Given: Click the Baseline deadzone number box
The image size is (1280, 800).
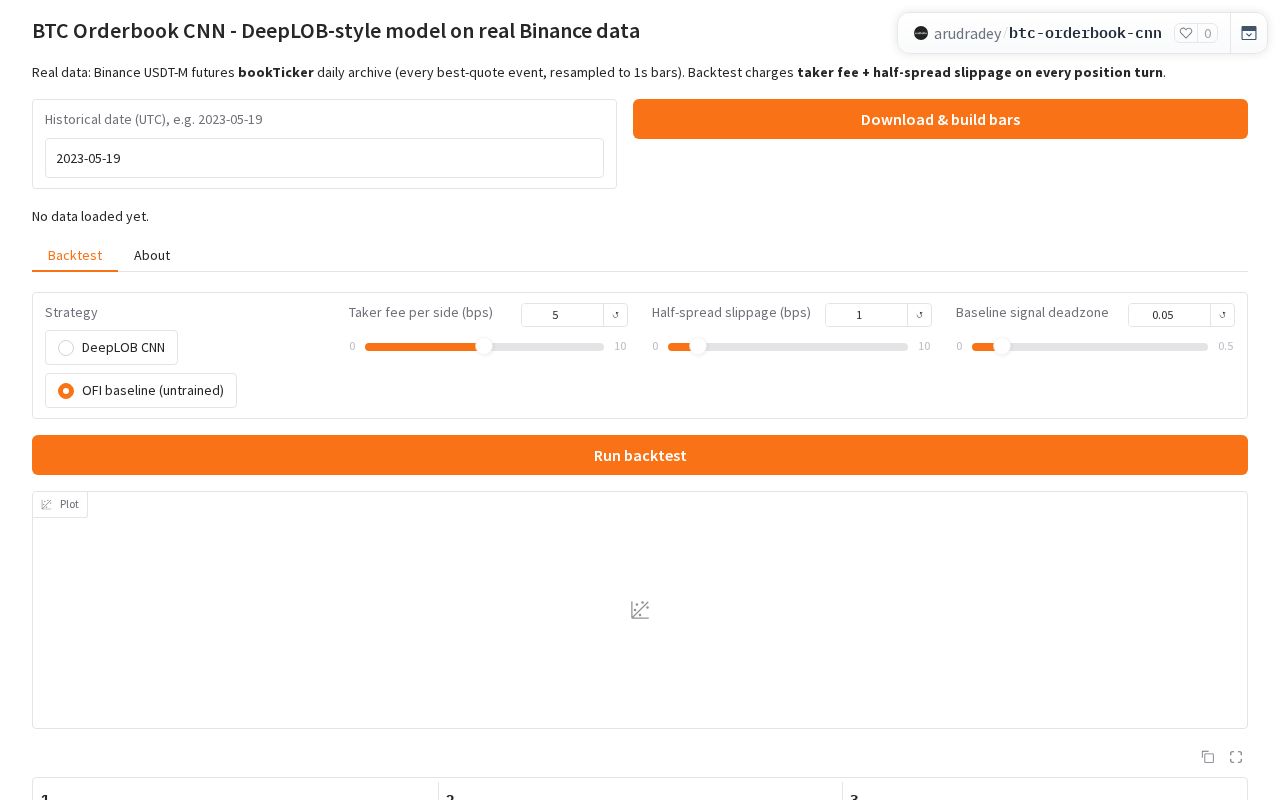Looking at the screenshot, I should (x=1169, y=315).
